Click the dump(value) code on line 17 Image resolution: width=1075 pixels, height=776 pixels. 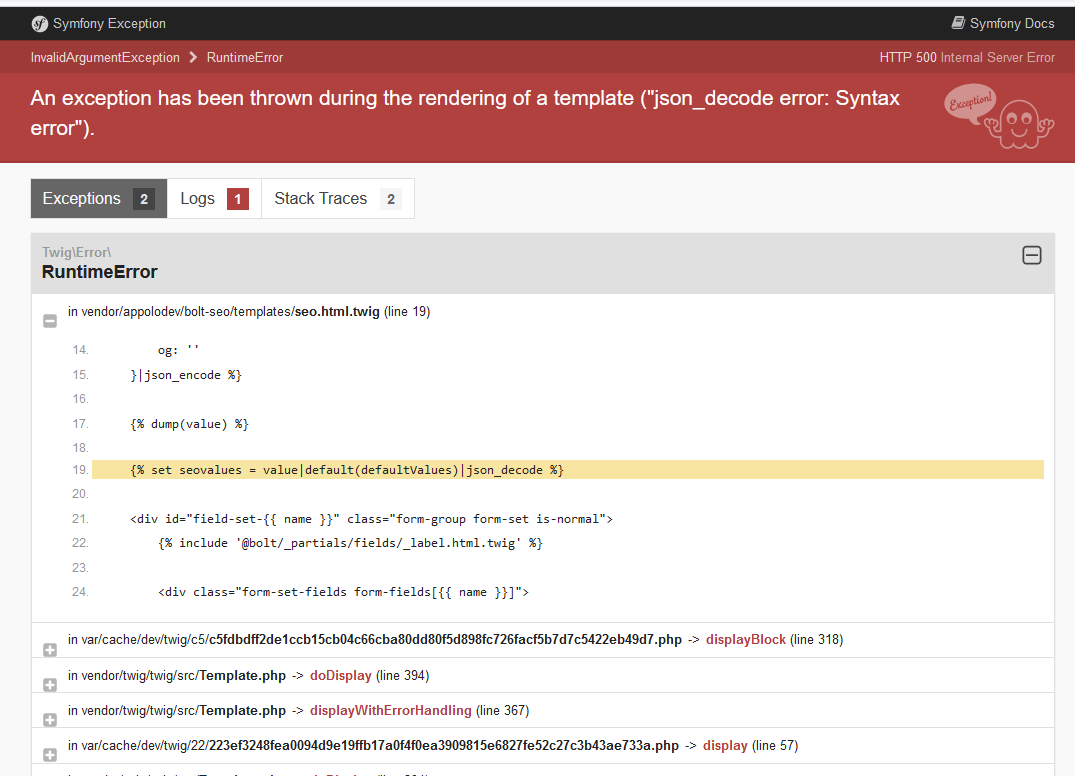point(189,424)
